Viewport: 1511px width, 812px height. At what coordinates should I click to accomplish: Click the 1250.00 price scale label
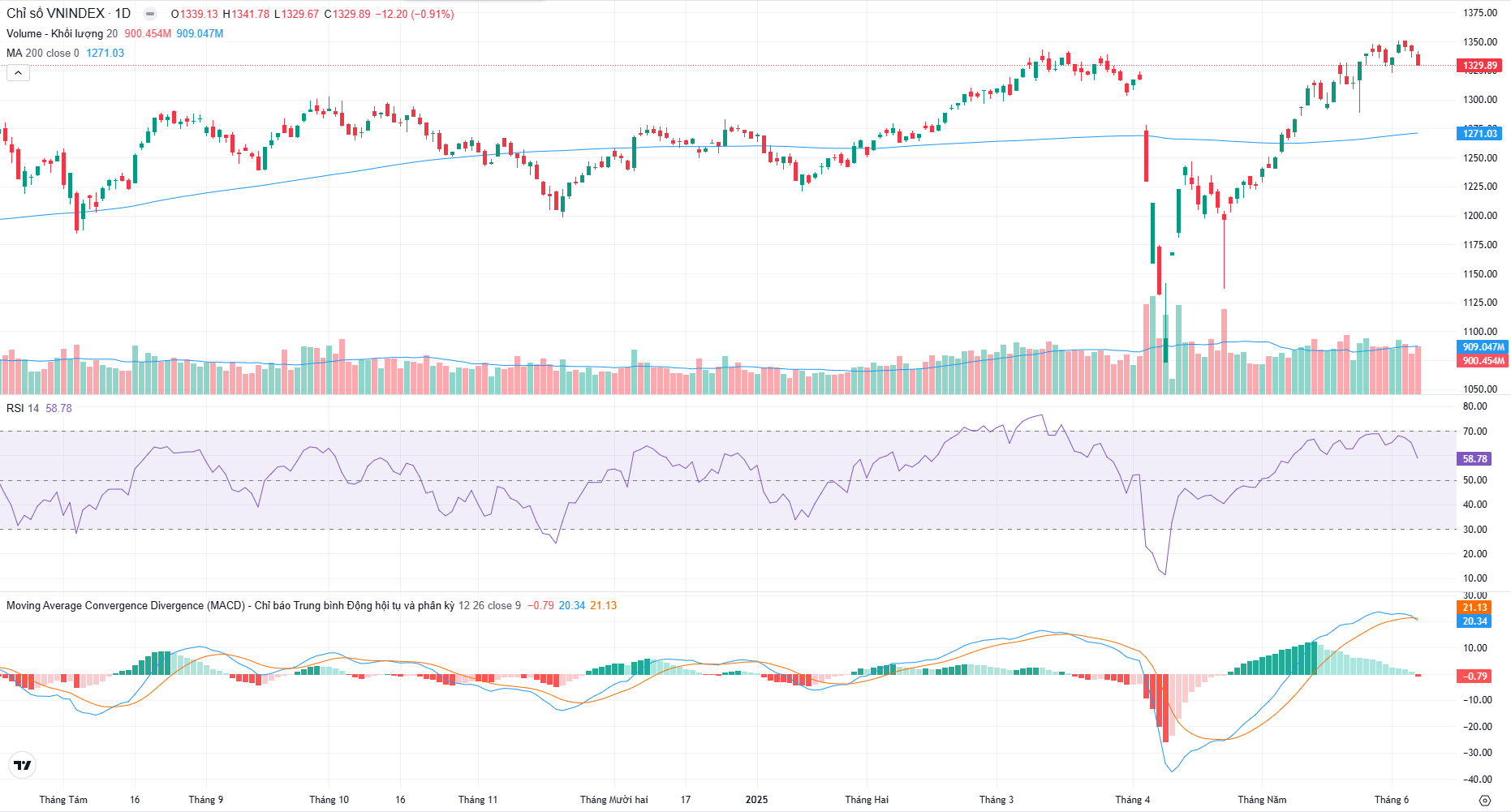pos(1480,158)
